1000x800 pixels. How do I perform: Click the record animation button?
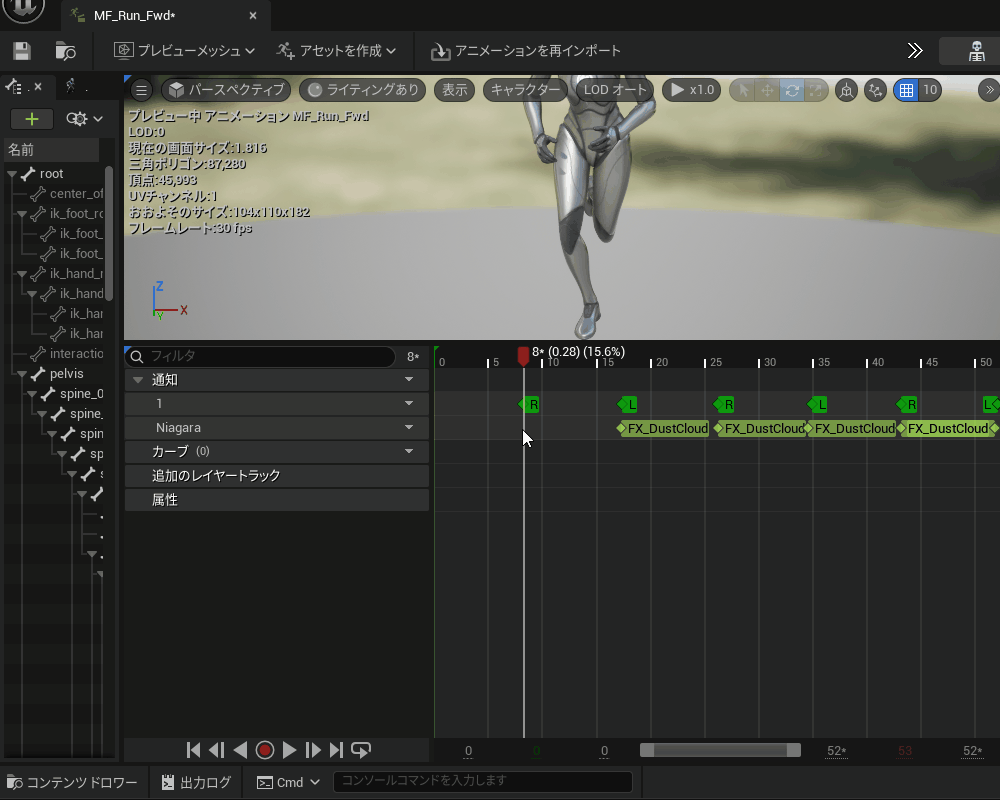pos(265,750)
